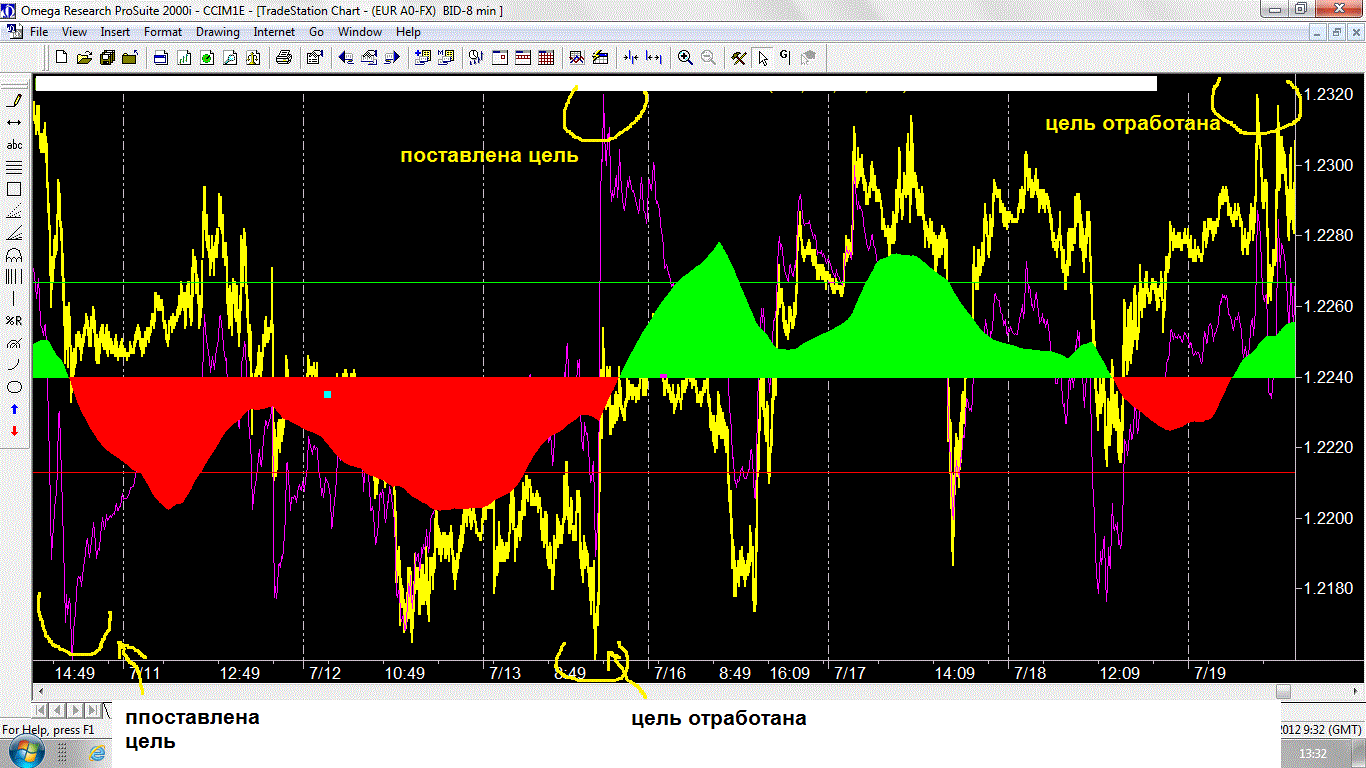Open the Drawing menu
Viewport: 1366px width, 768px height.
(x=217, y=32)
